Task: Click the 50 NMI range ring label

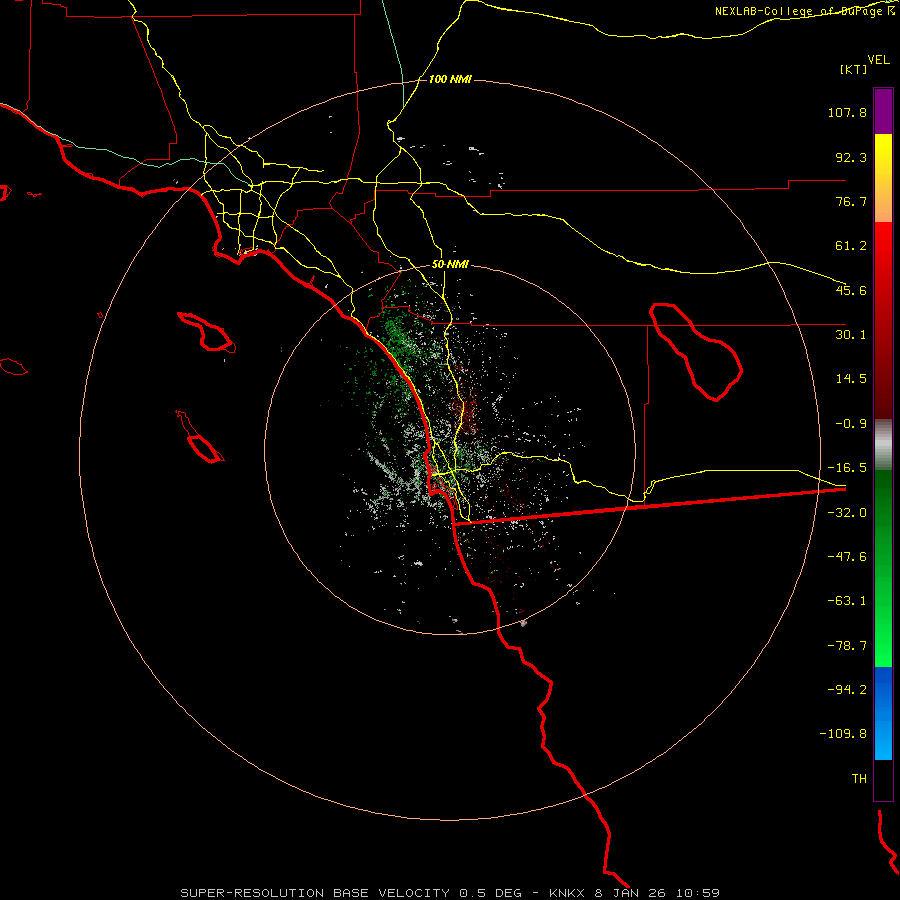Action: tap(450, 265)
